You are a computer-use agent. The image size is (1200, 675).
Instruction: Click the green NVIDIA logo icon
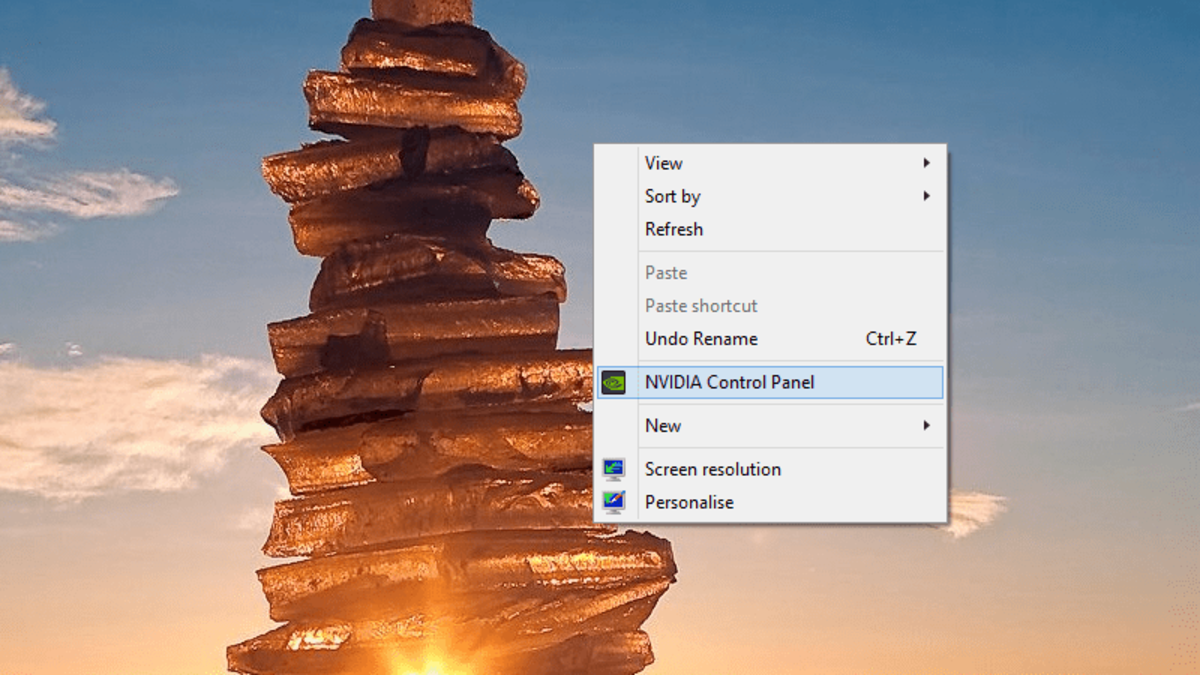614,382
